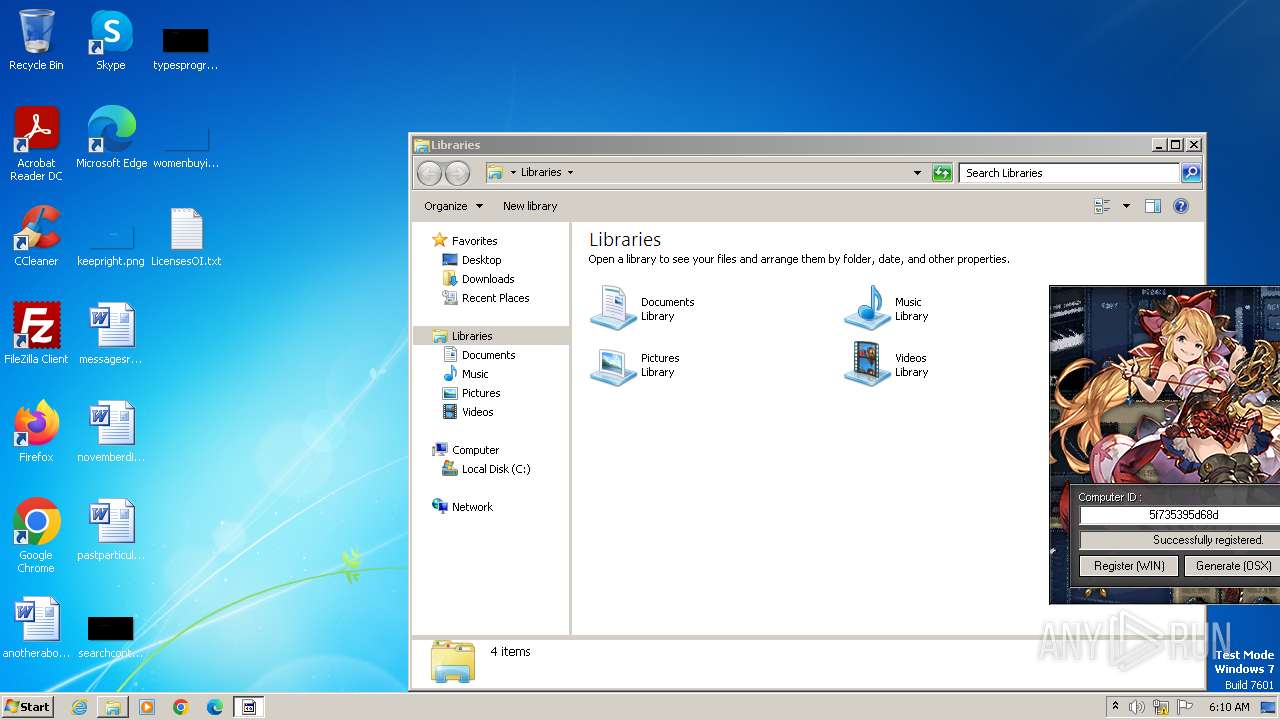Select Favorites in navigation pane
This screenshot has width=1280, height=720.
tap(464, 241)
